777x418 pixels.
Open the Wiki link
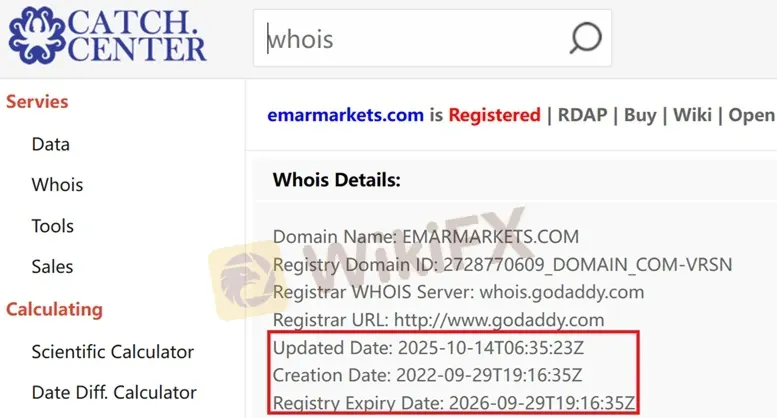click(x=692, y=115)
